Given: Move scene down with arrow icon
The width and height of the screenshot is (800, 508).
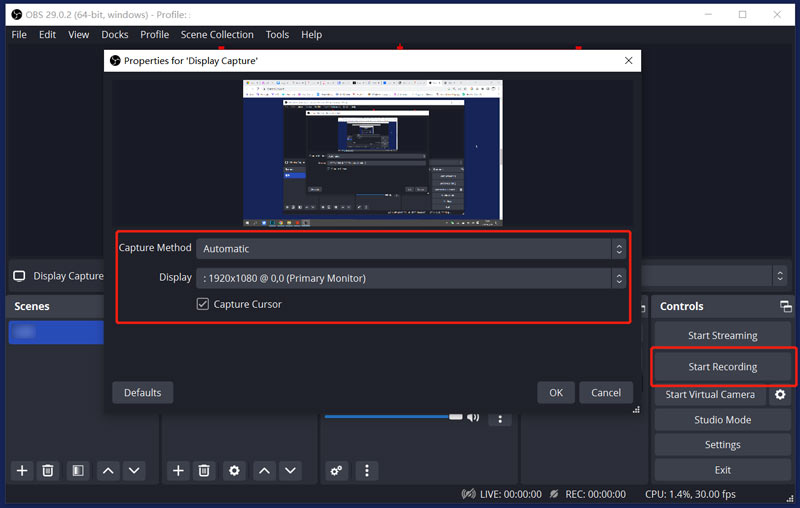Looking at the screenshot, I should coord(134,470).
